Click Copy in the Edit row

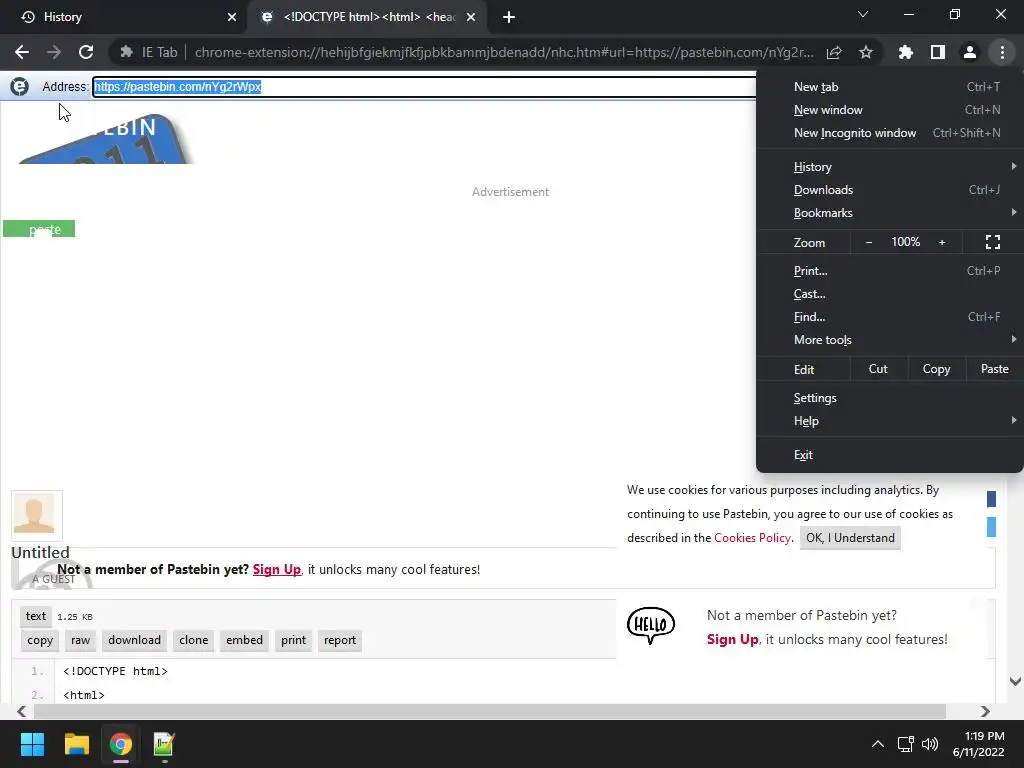936,369
